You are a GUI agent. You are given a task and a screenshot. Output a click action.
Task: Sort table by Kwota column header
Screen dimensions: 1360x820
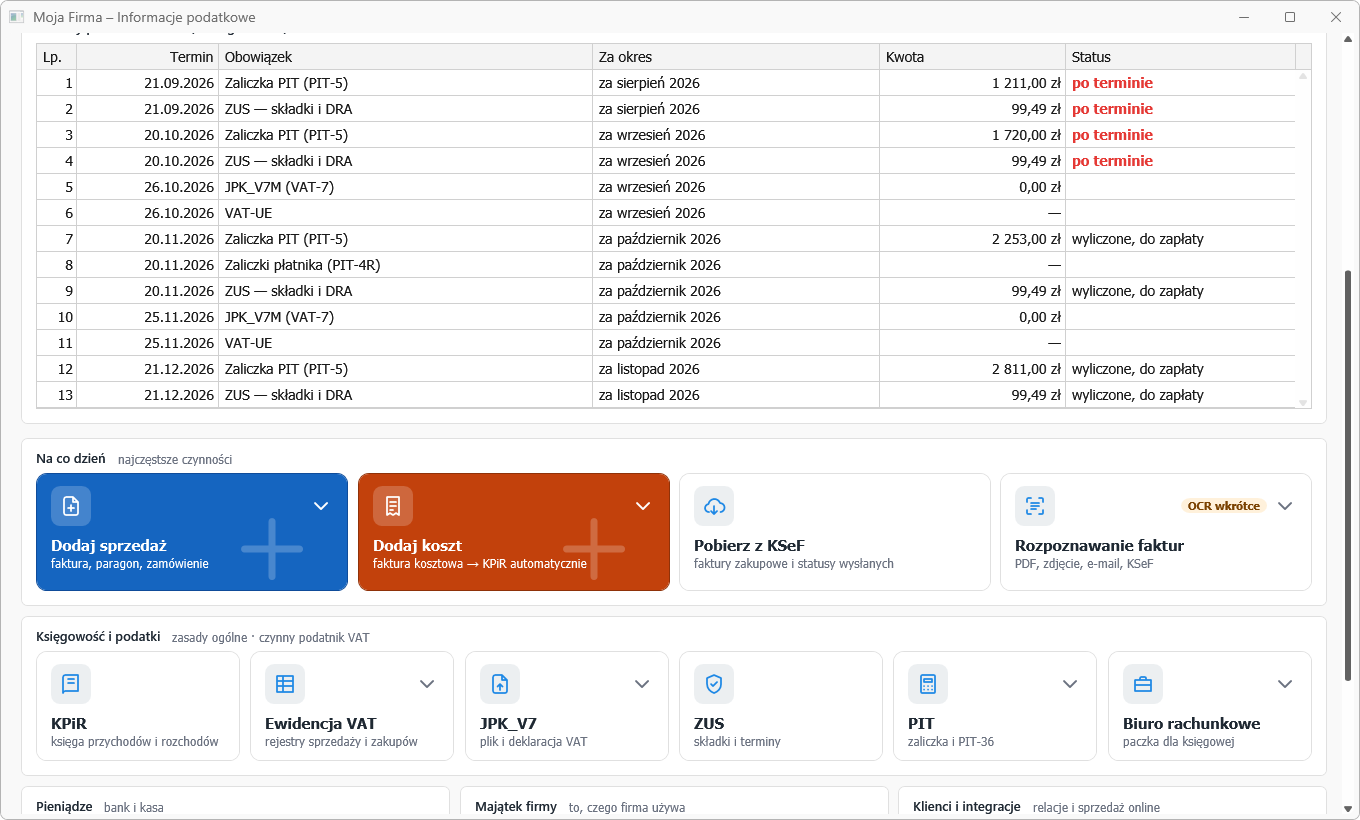tap(973, 57)
